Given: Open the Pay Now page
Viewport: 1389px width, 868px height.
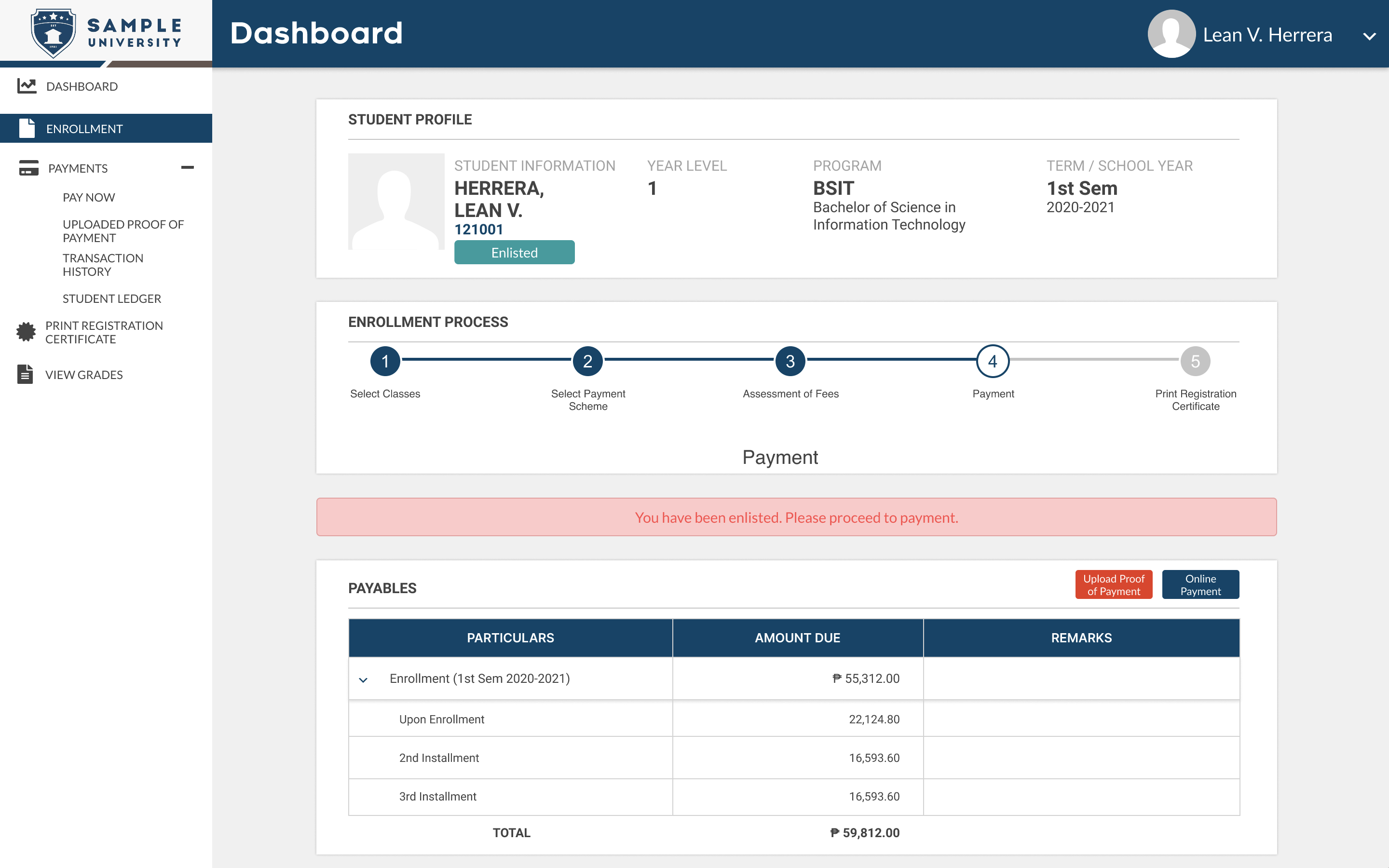Looking at the screenshot, I should [x=88, y=197].
